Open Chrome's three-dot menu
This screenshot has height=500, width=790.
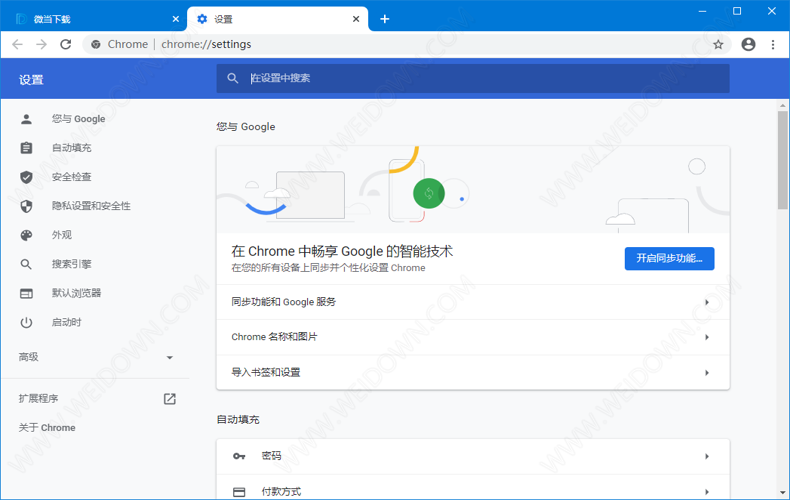click(773, 44)
